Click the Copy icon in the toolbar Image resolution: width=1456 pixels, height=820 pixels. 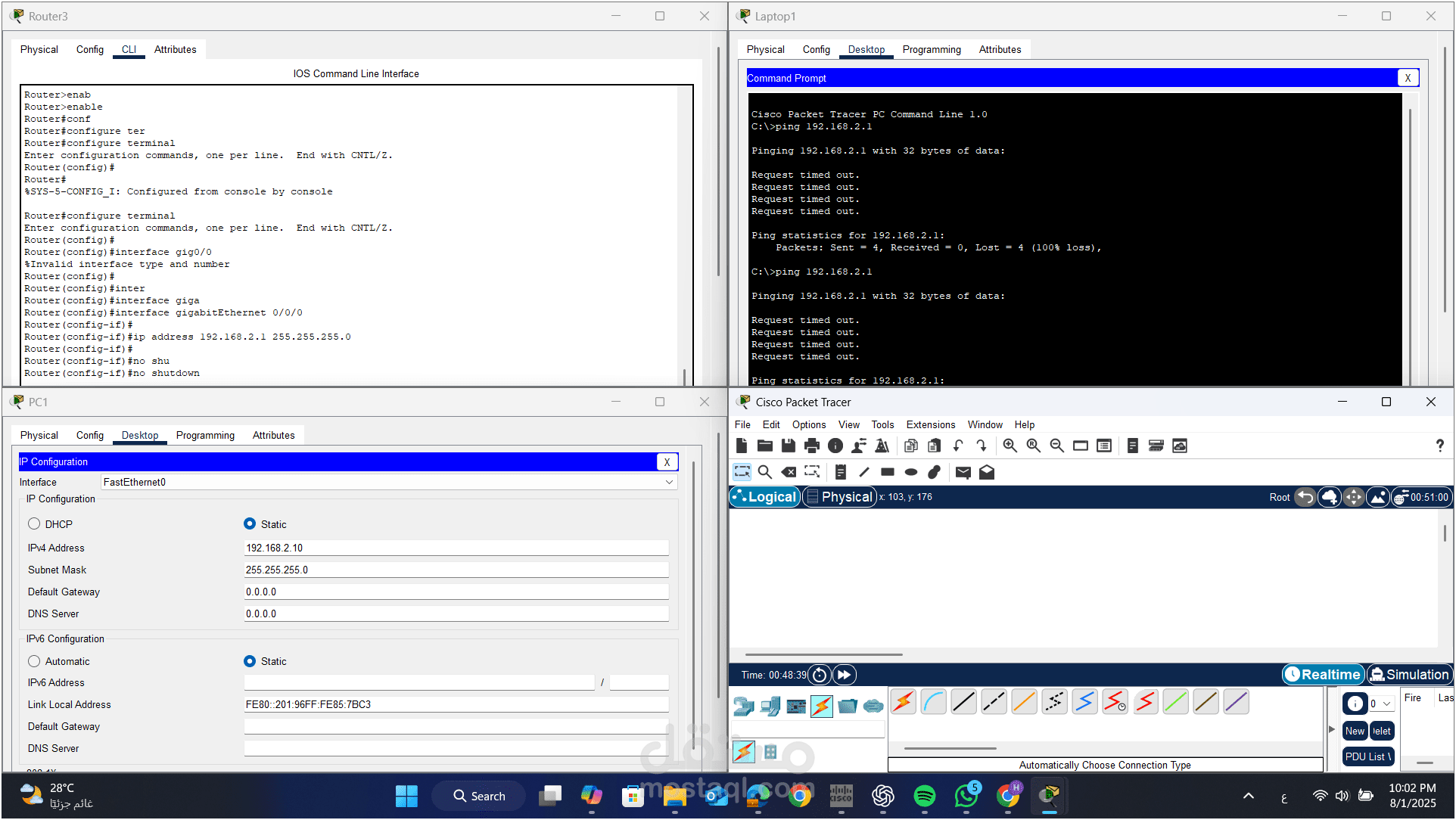911,446
